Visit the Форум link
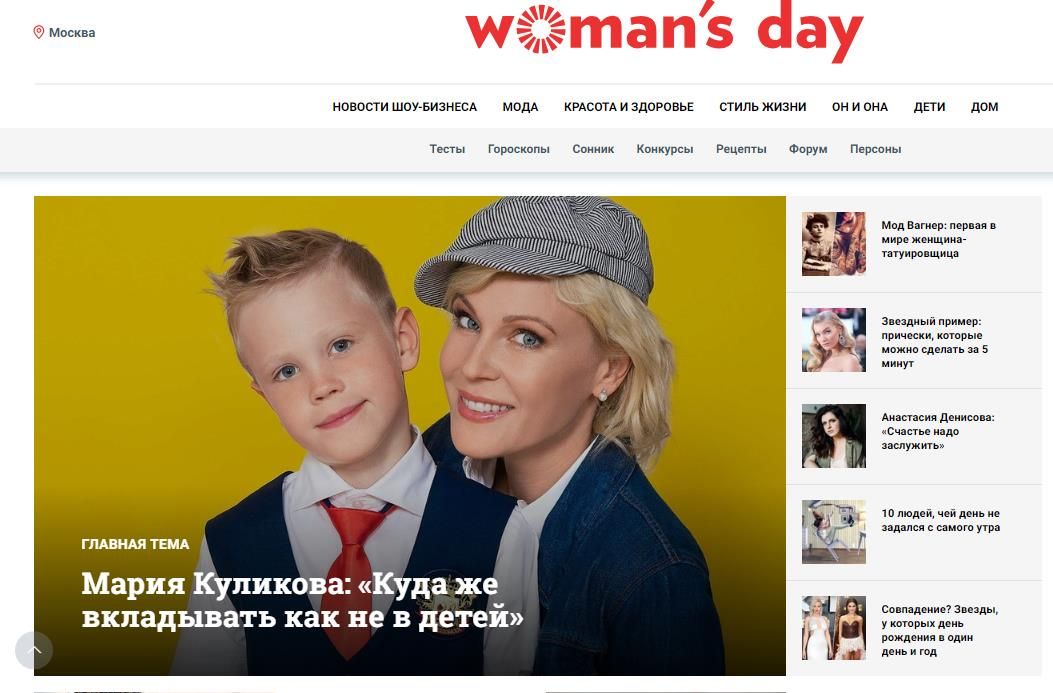Screen dimensions: 1053x693 [x=808, y=149]
